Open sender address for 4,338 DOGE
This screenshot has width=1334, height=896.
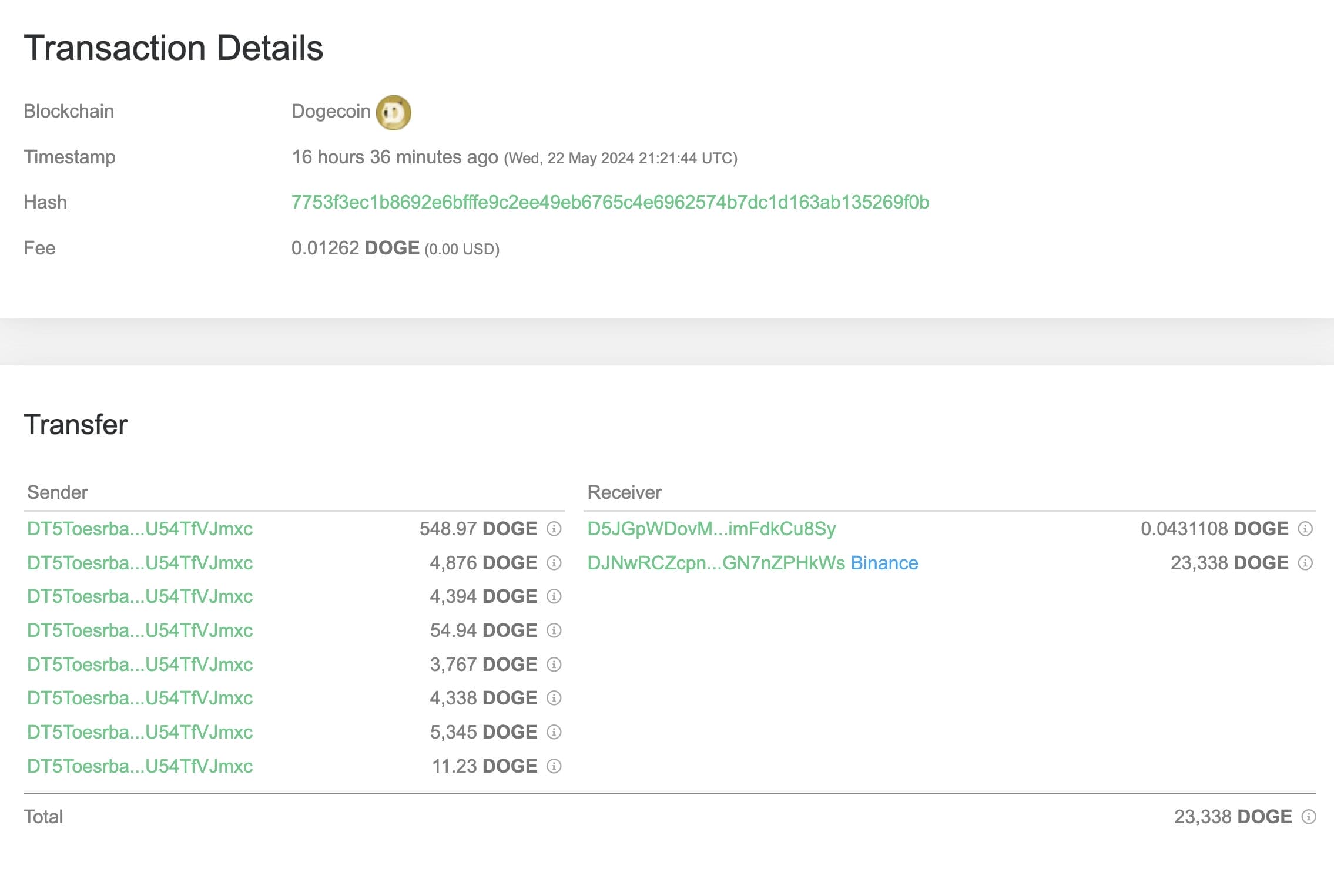(140, 698)
